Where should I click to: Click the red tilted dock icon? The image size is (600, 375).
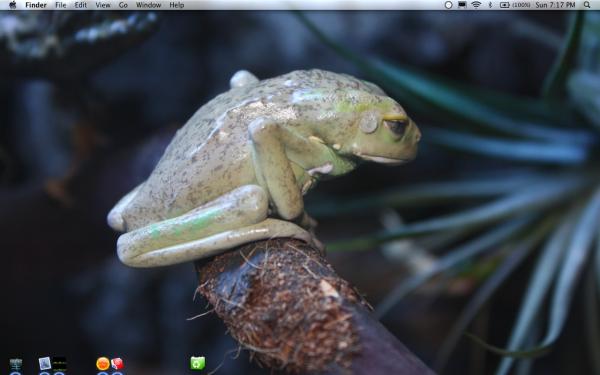pyautogui.click(x=117, y=364)
